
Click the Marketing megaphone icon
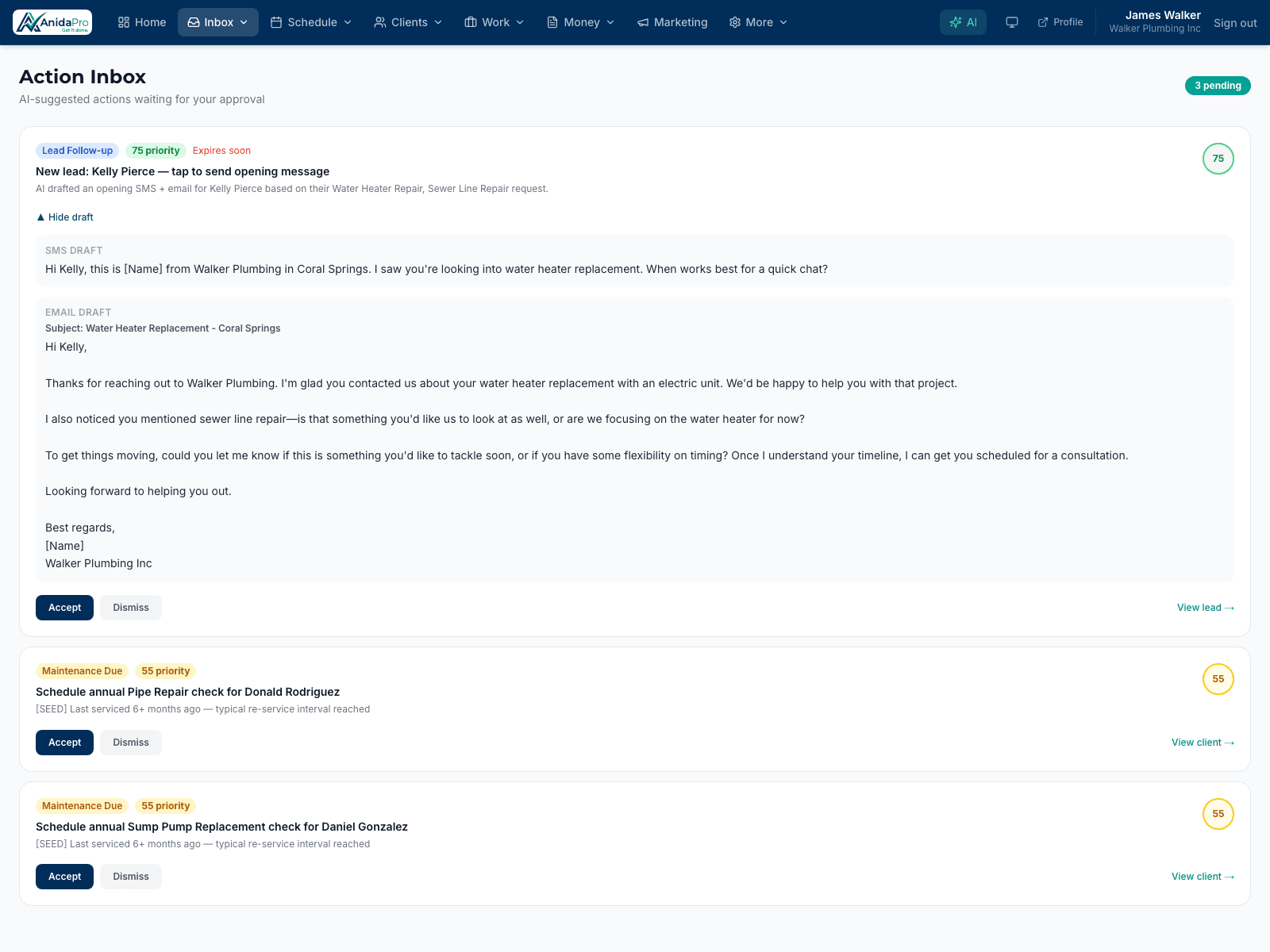click(643, 22)
